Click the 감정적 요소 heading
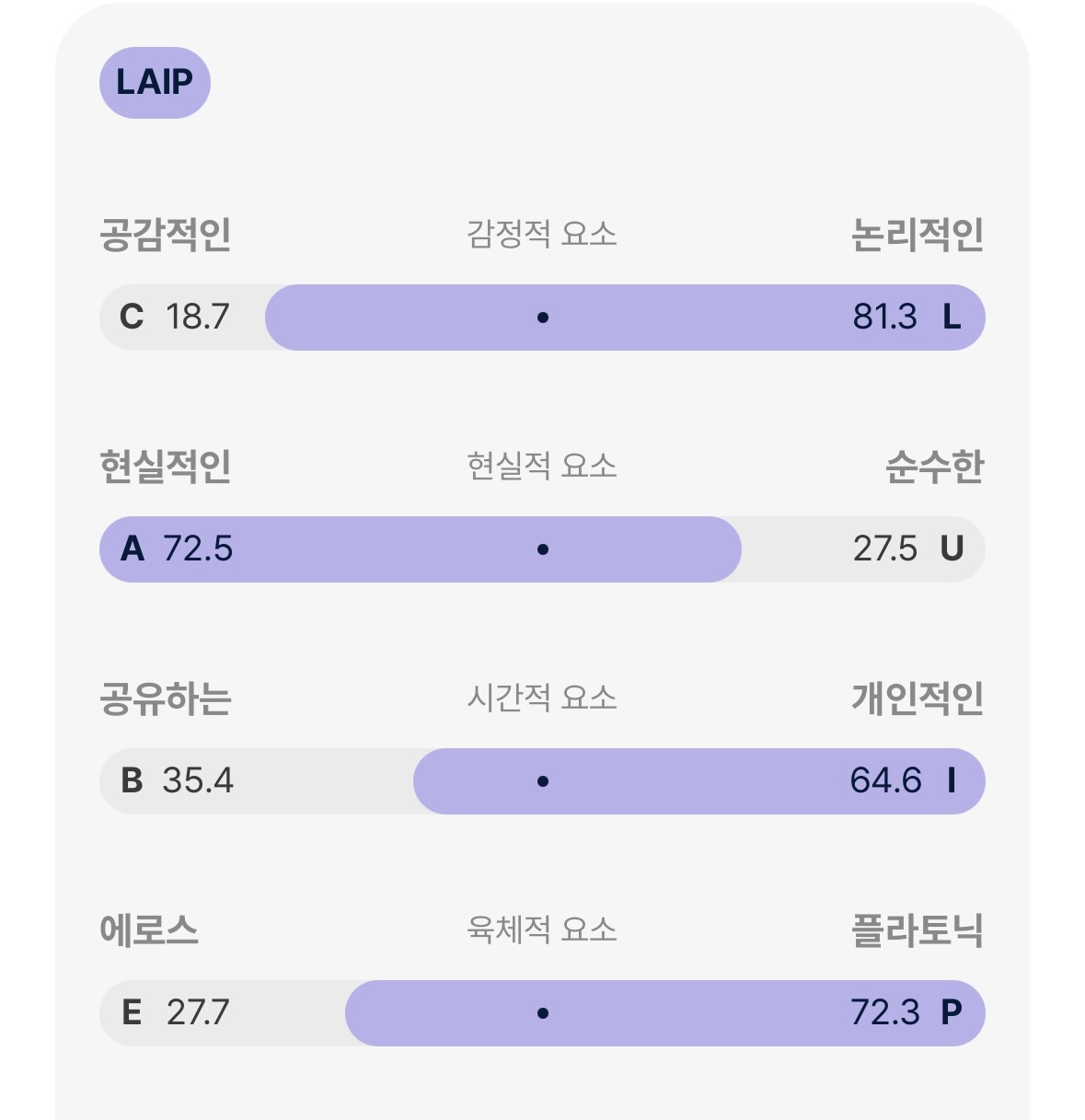The image size is (1085, 1120). [x=542, y=235]
